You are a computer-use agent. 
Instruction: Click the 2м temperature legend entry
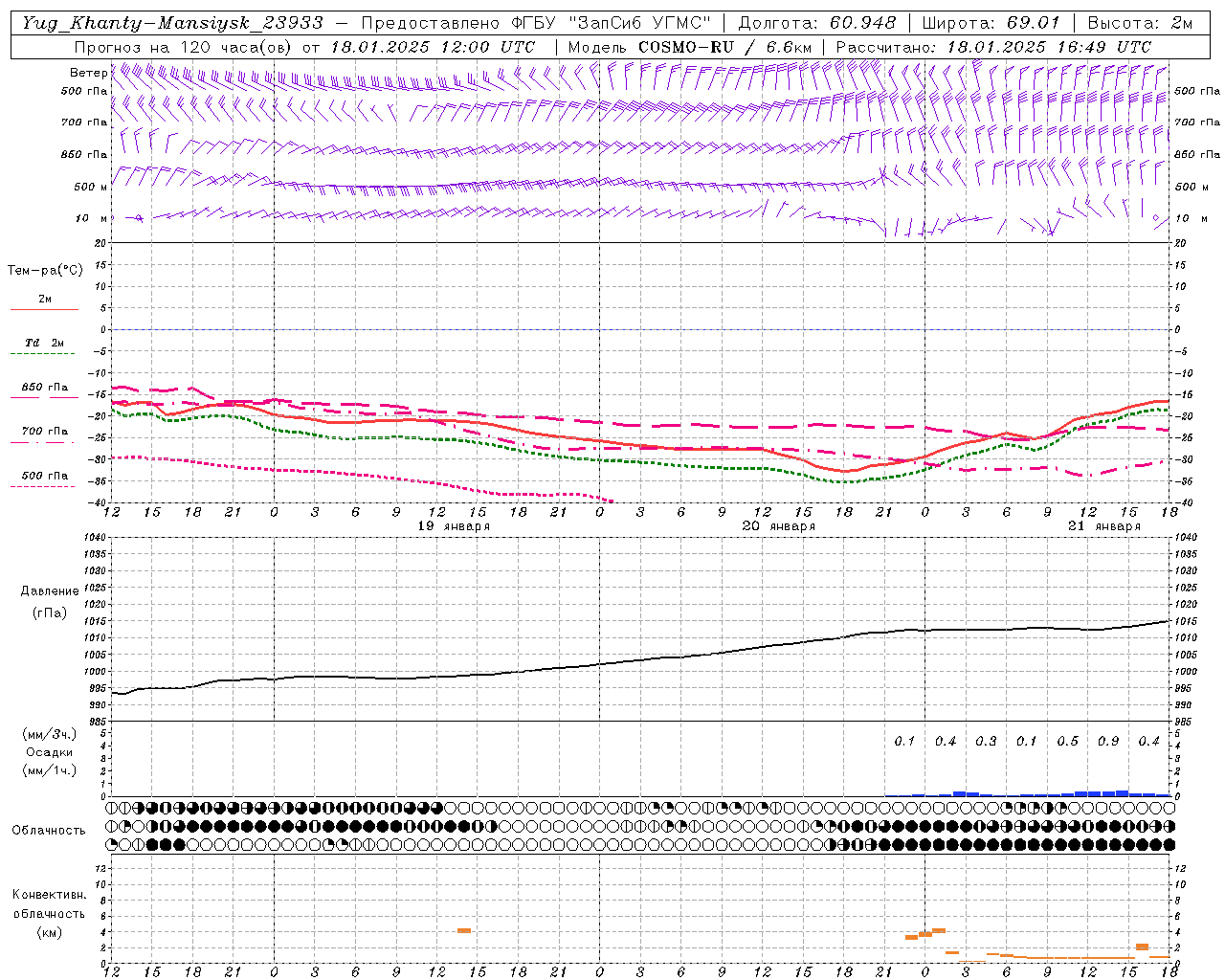pos(45,299)
